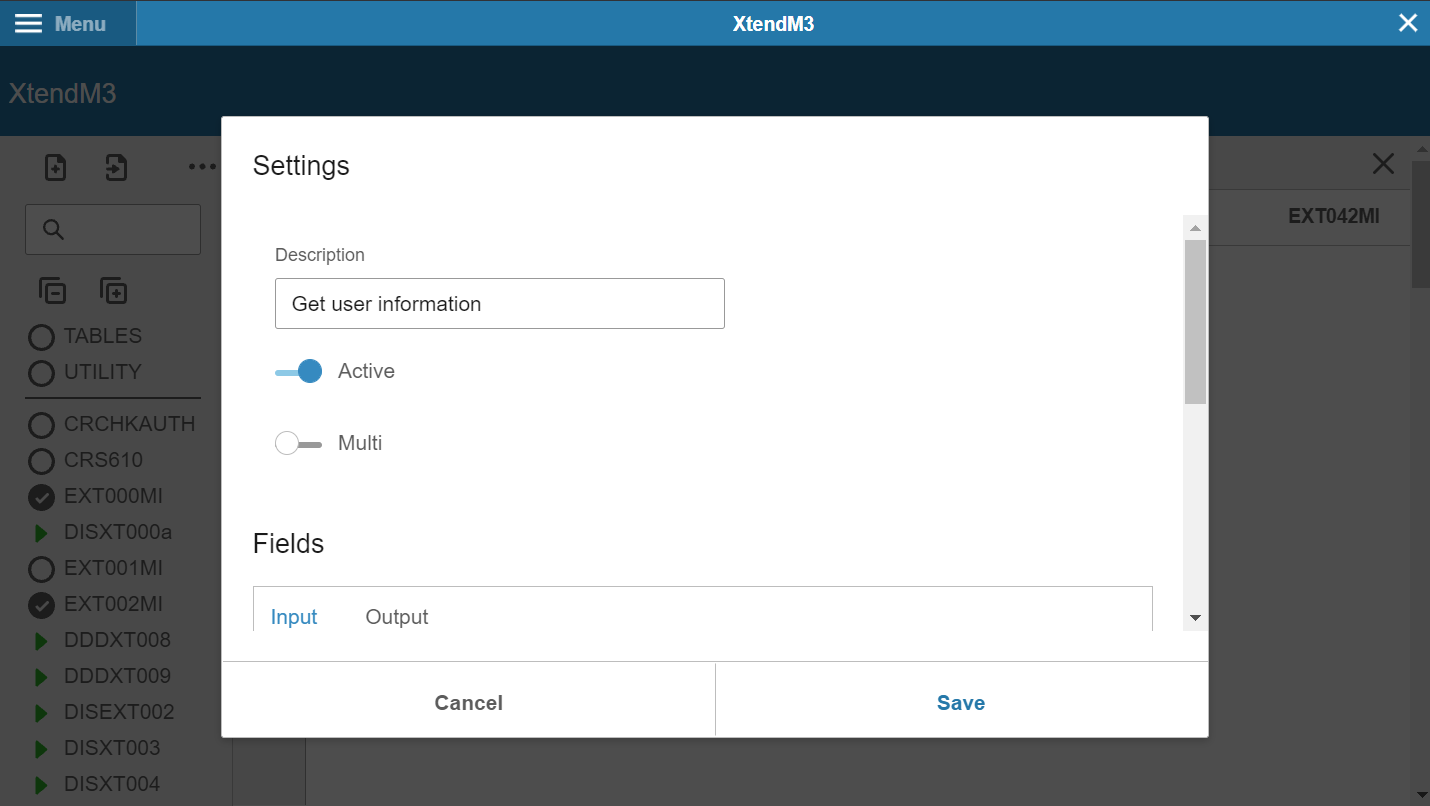Click the search field in sidebar
The width and height of the screenshot is (1430, 806).
coord(113,230)
